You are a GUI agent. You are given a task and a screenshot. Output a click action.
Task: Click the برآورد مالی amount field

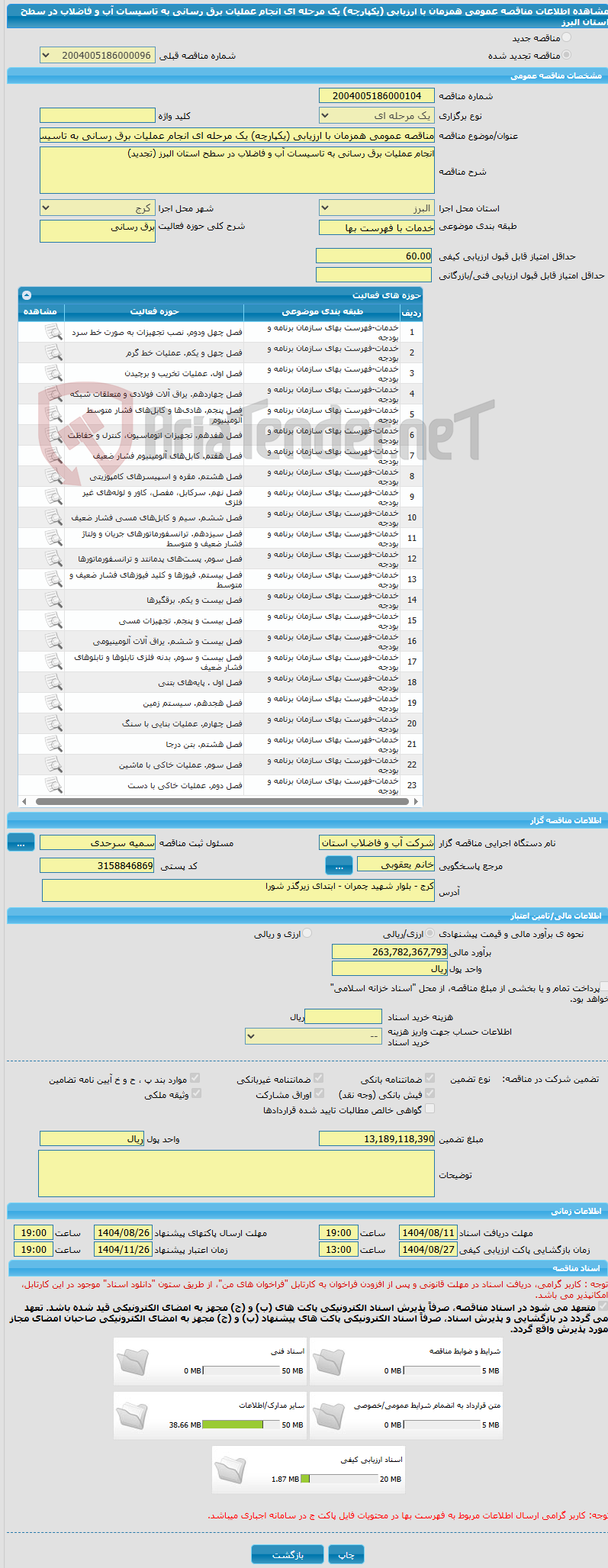(x=390, y=951)
